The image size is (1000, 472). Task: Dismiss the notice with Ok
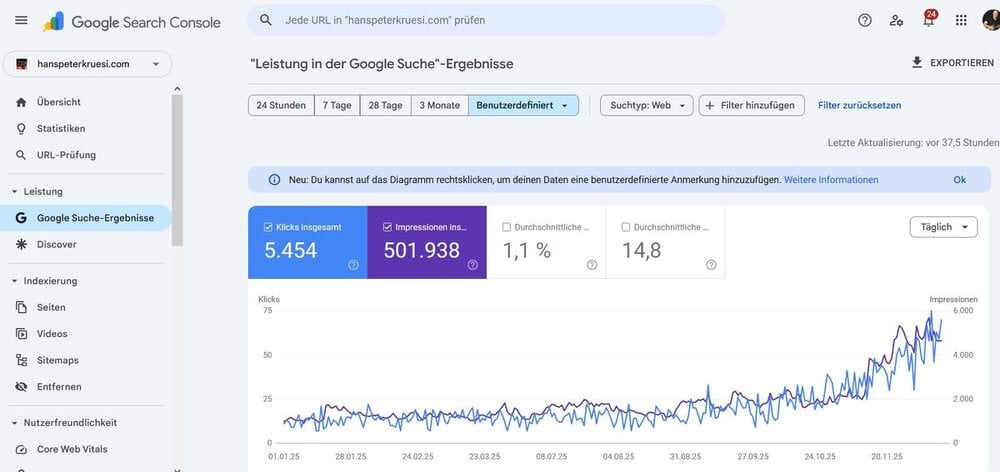960,180
